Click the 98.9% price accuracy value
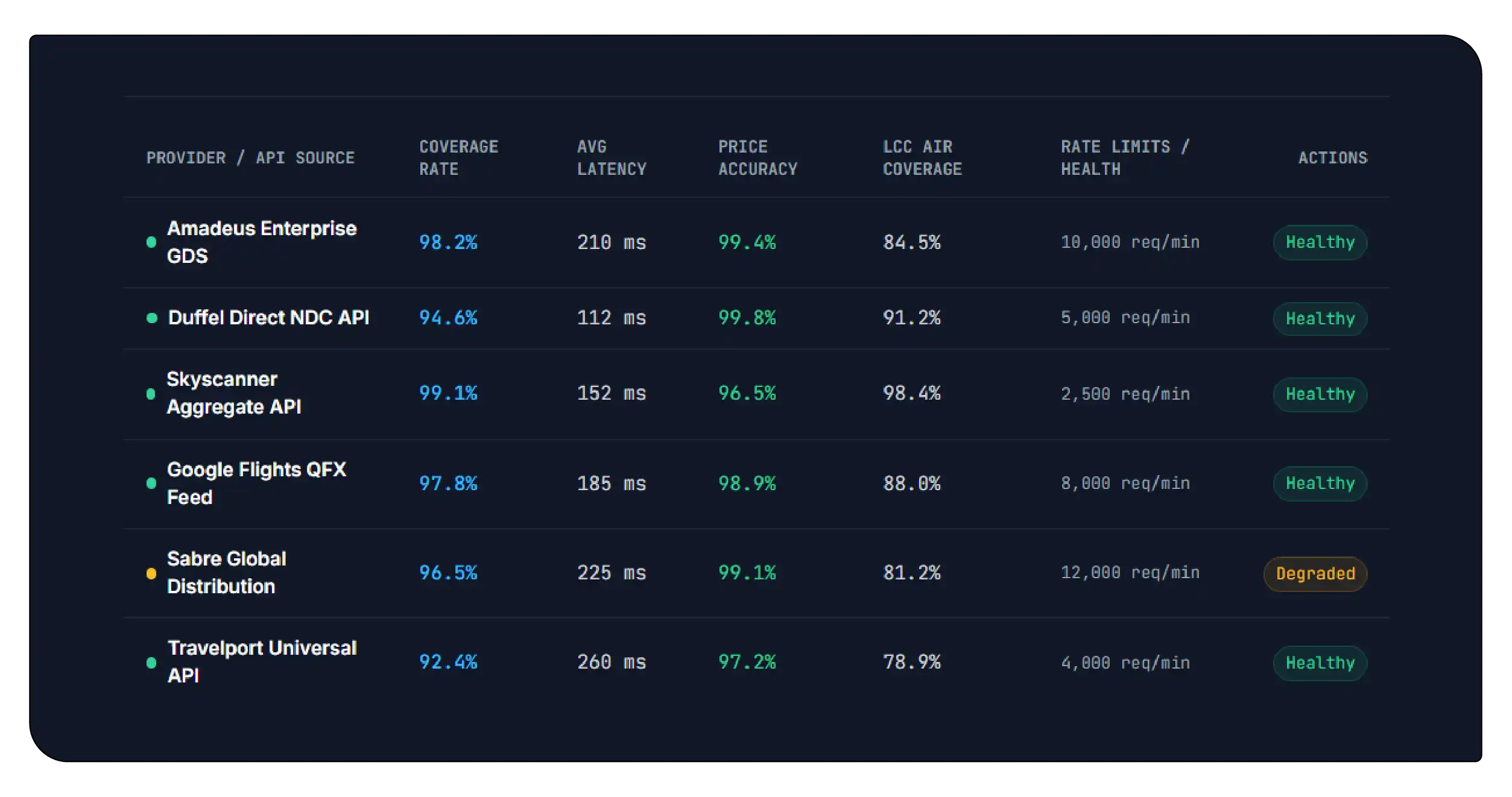Viewport: 1512px width, 797px height. 747,484
